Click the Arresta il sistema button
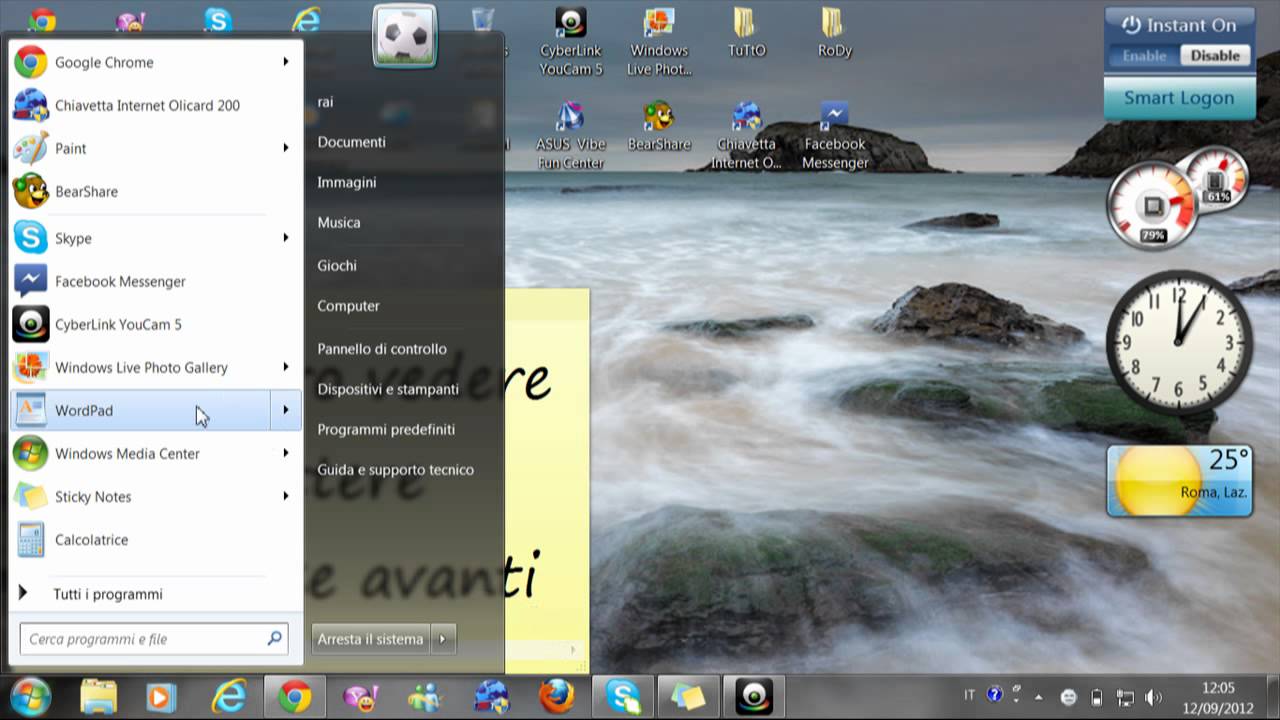The height and width of the screenshot is (720, 1280). click(x=371, y=639)
